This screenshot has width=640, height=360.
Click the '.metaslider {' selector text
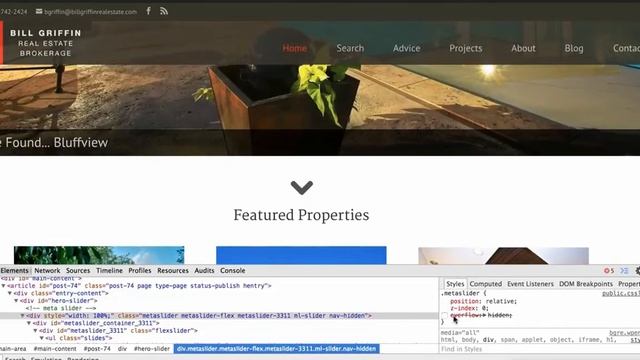pyautogui.click(x=463, y=293)
